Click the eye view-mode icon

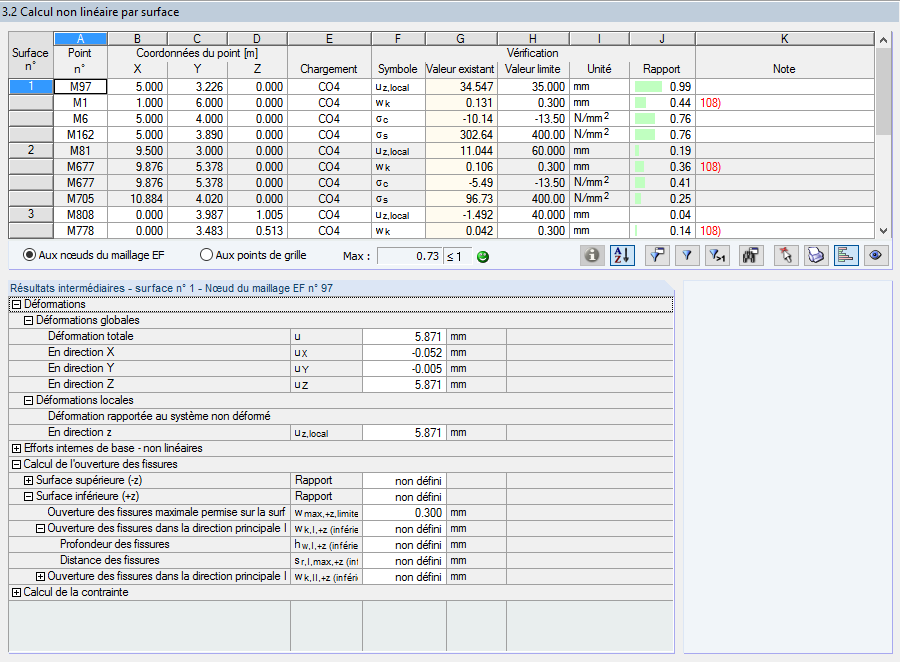pos(876,255)
